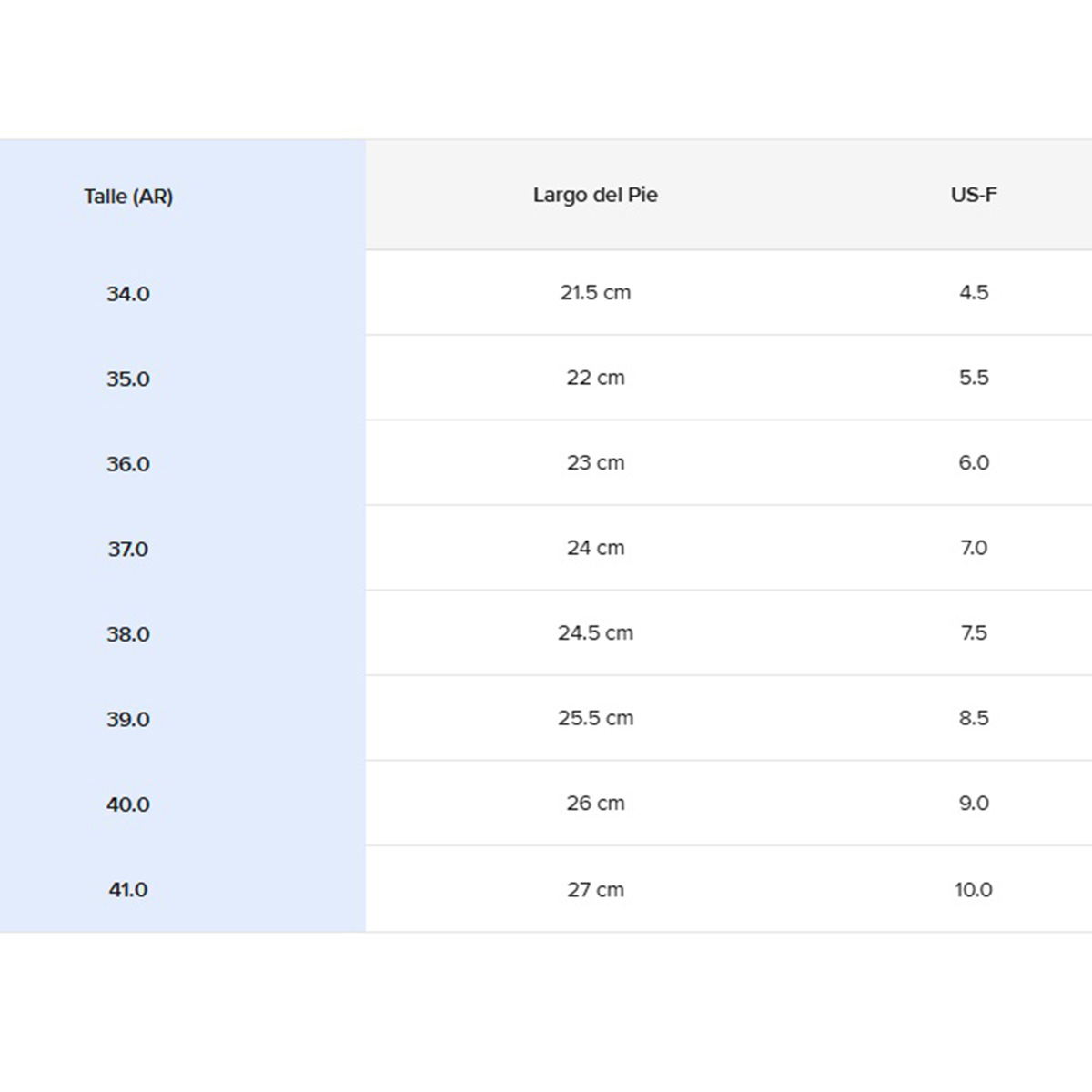Select the 24.5 cm foot length cell

tap(595, 632)
